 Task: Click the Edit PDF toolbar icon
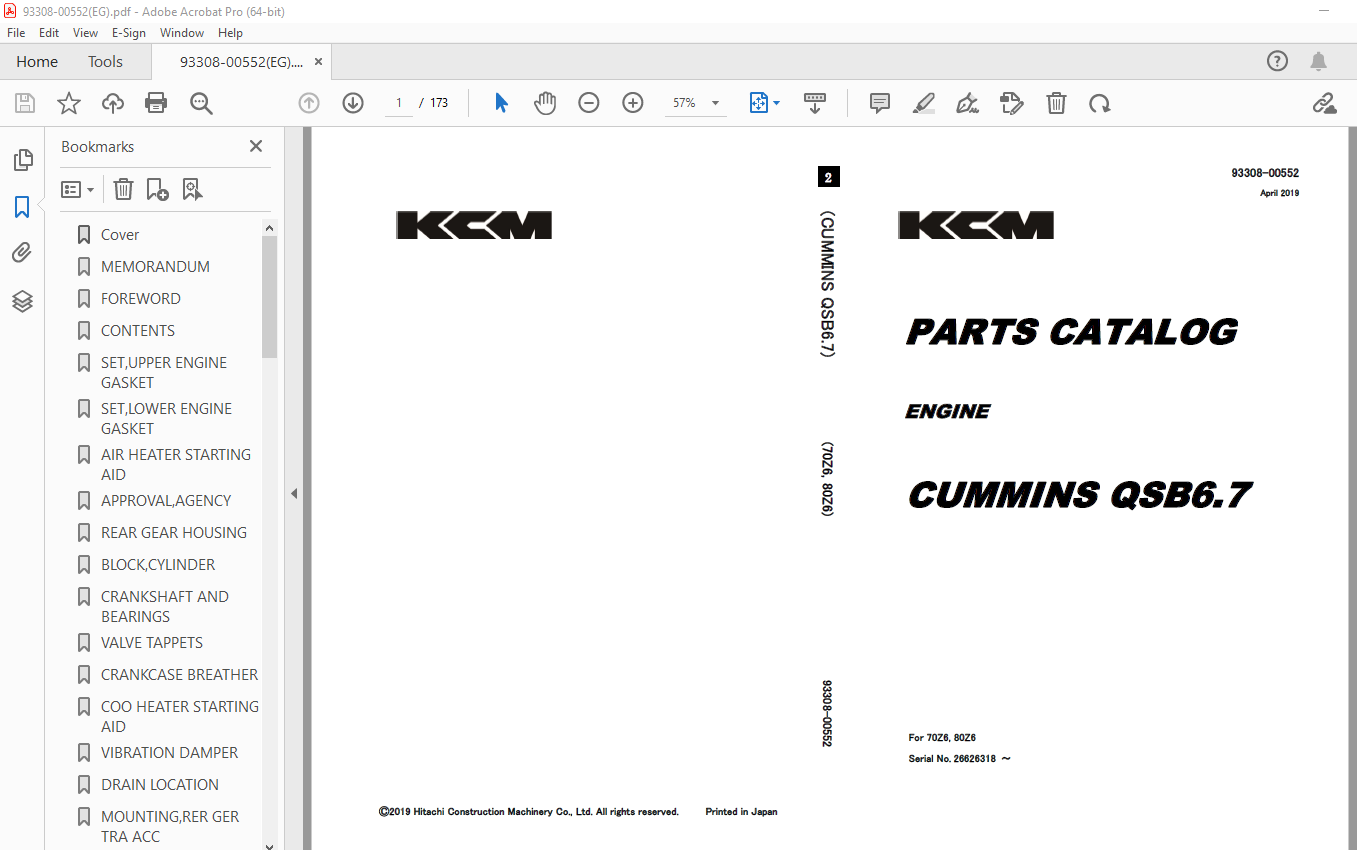click(1012, 103)
